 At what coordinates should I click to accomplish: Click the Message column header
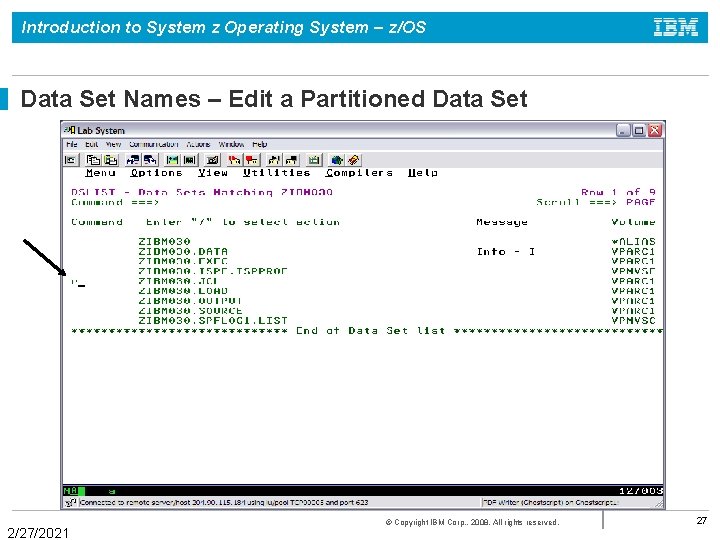point(502,222)
